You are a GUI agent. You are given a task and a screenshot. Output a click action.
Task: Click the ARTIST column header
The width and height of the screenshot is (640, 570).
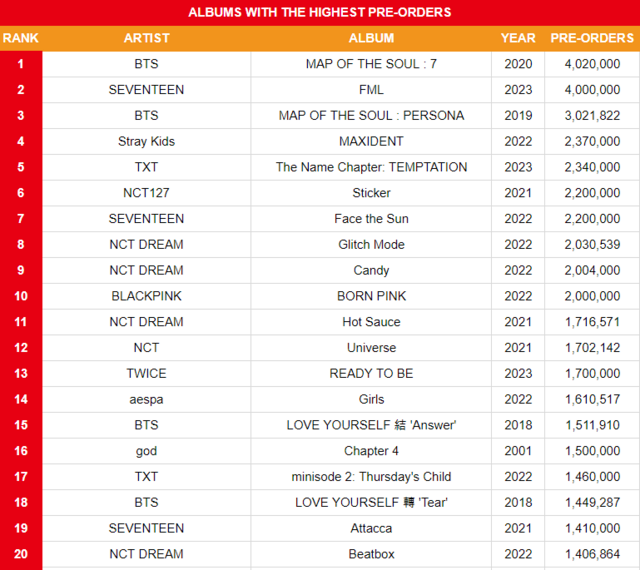(x=147, y=38)
